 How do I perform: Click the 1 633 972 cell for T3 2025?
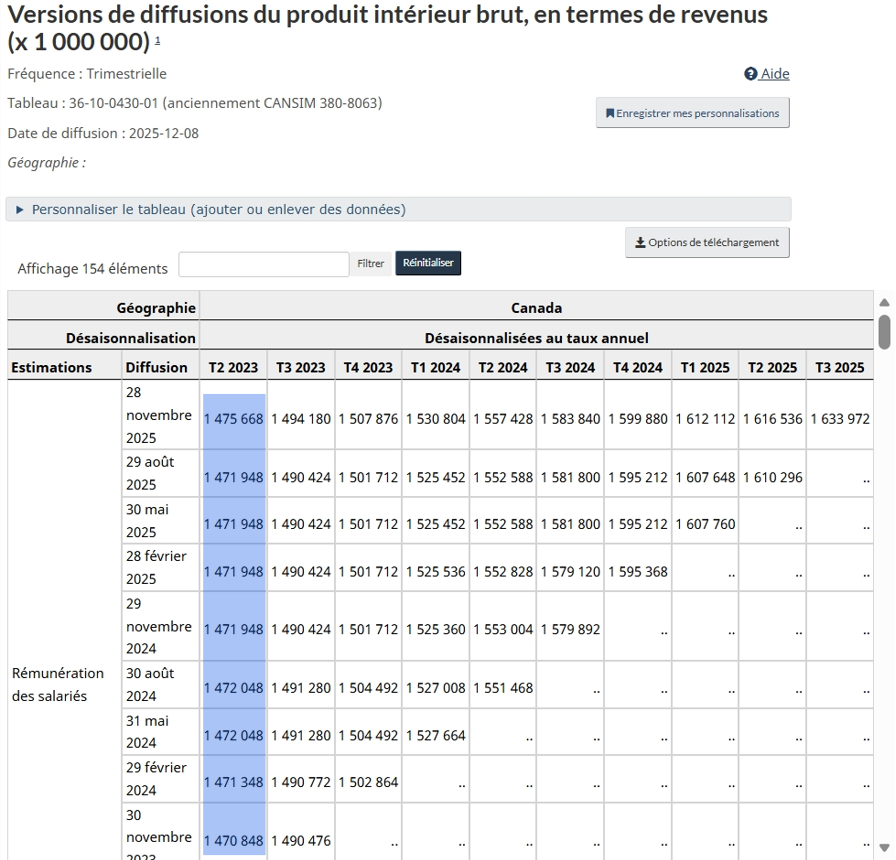(839, 419)
